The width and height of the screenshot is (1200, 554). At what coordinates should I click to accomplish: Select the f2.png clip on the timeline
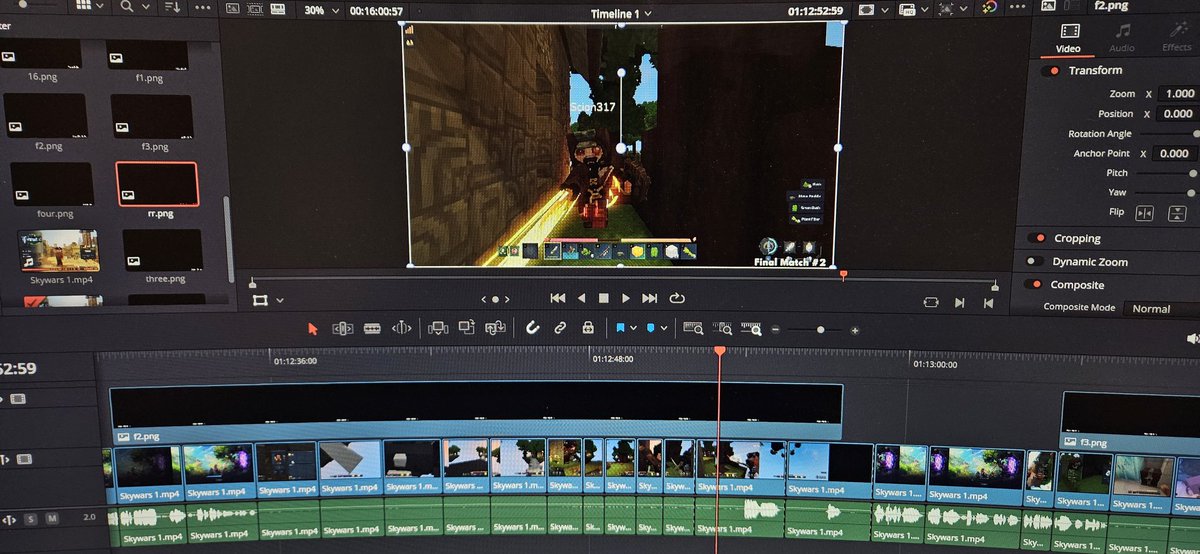pos(476,413)
